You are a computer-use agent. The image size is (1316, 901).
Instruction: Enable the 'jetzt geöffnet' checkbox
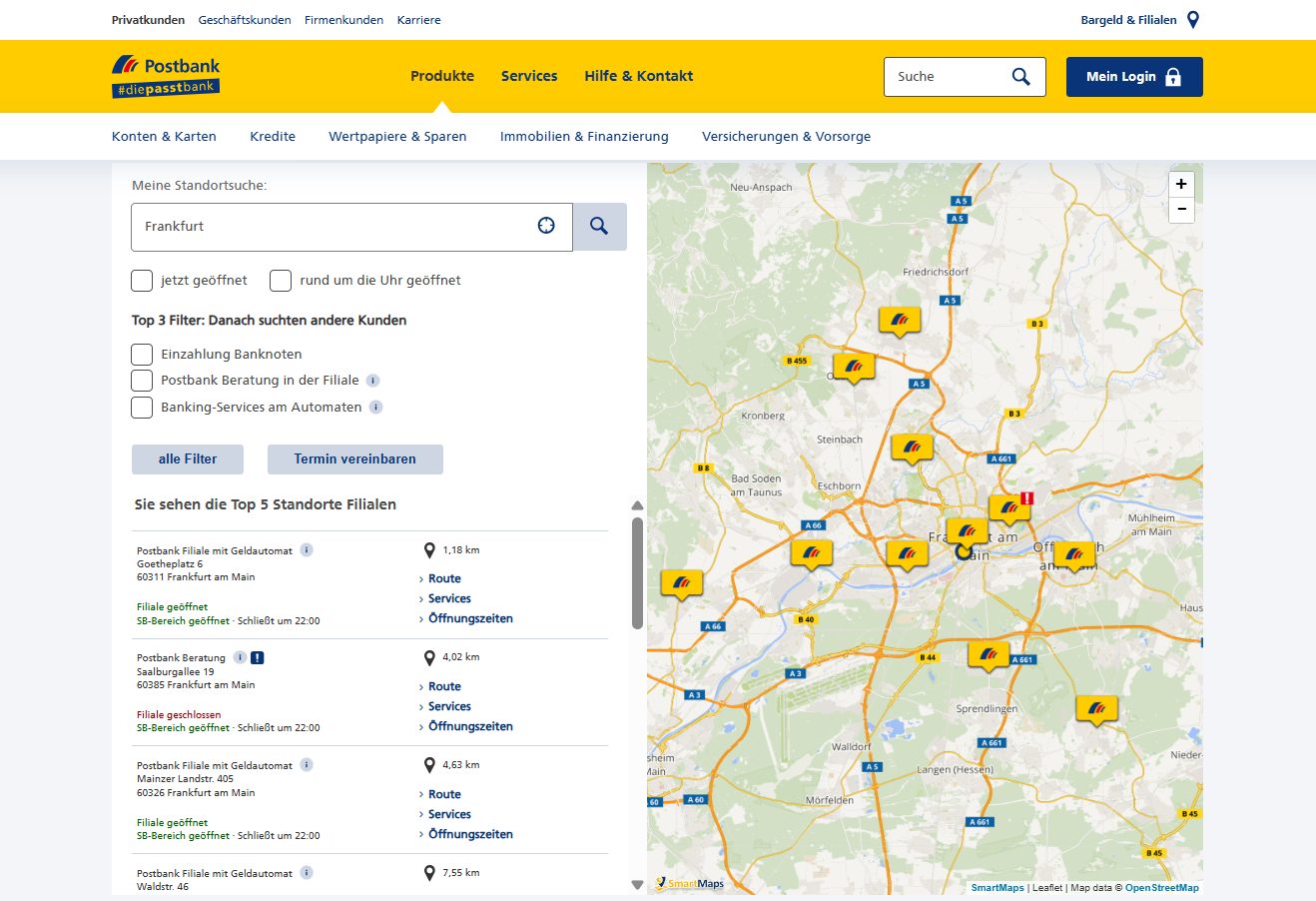pyautogui.click(x=142, y=281)
